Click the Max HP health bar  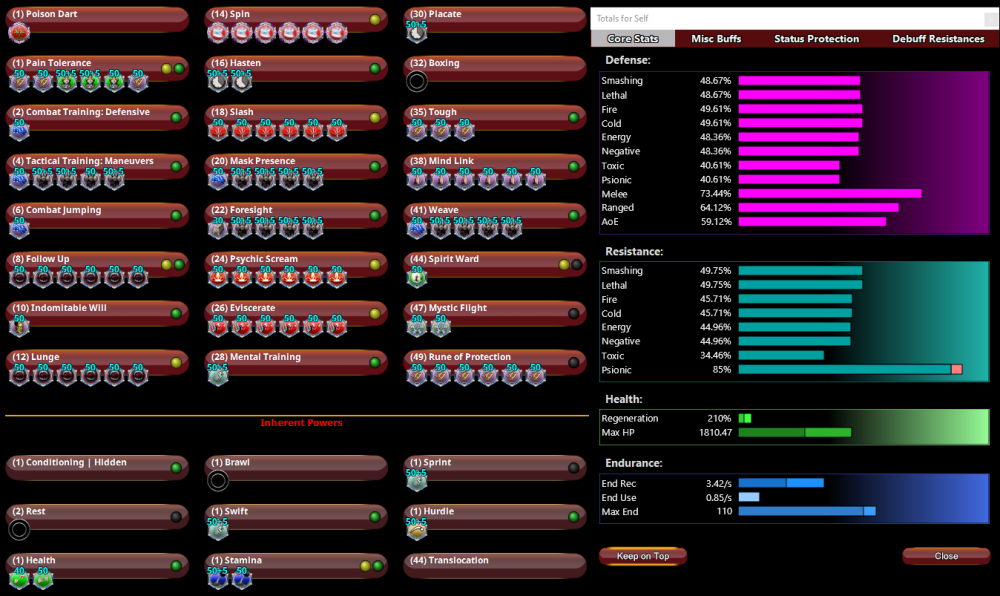(x=795, y=432)
